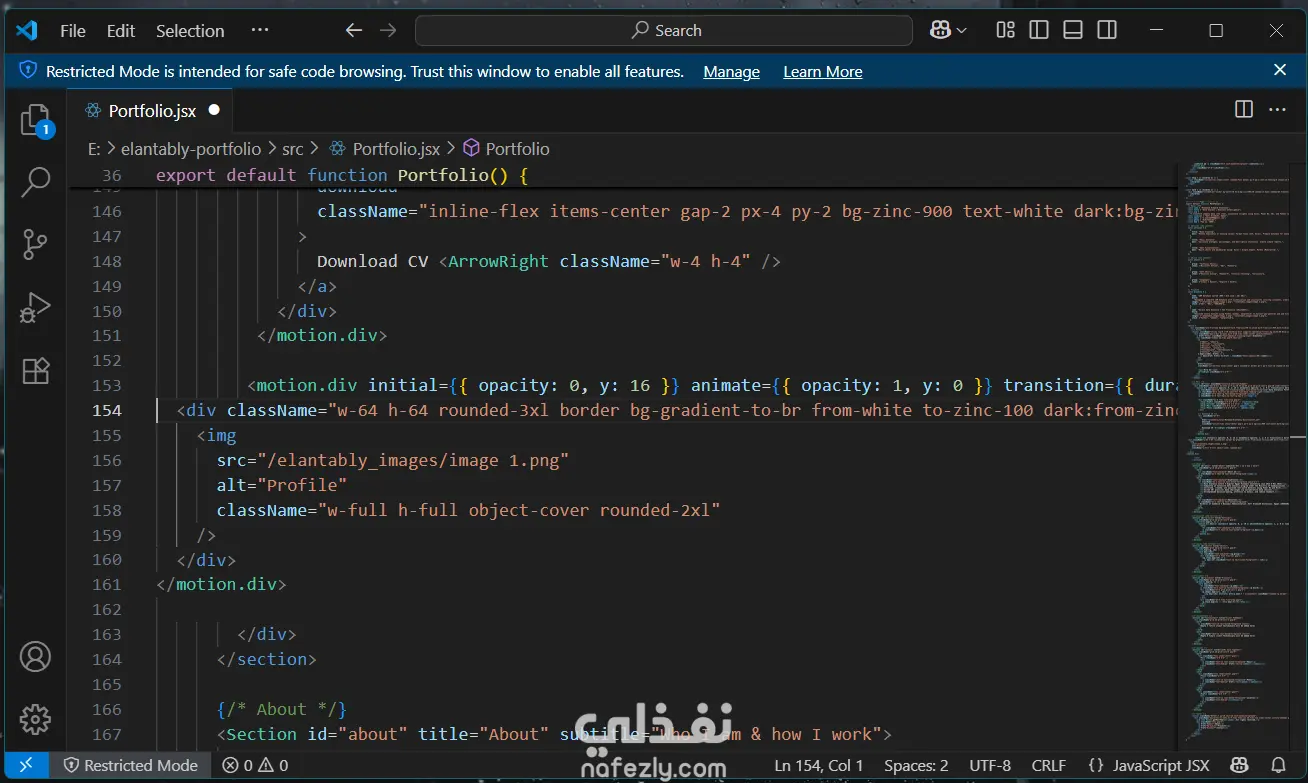The width and height of the screenshot is (1308, 783).
Task: Click the Search command center box
Action: point(664,31)
